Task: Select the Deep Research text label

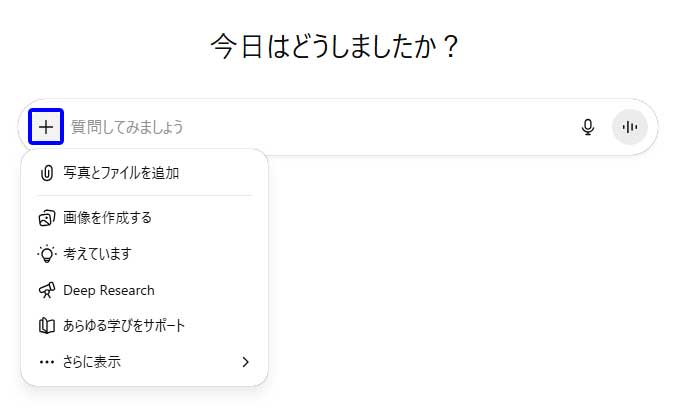Action: (x=109, y=290)
